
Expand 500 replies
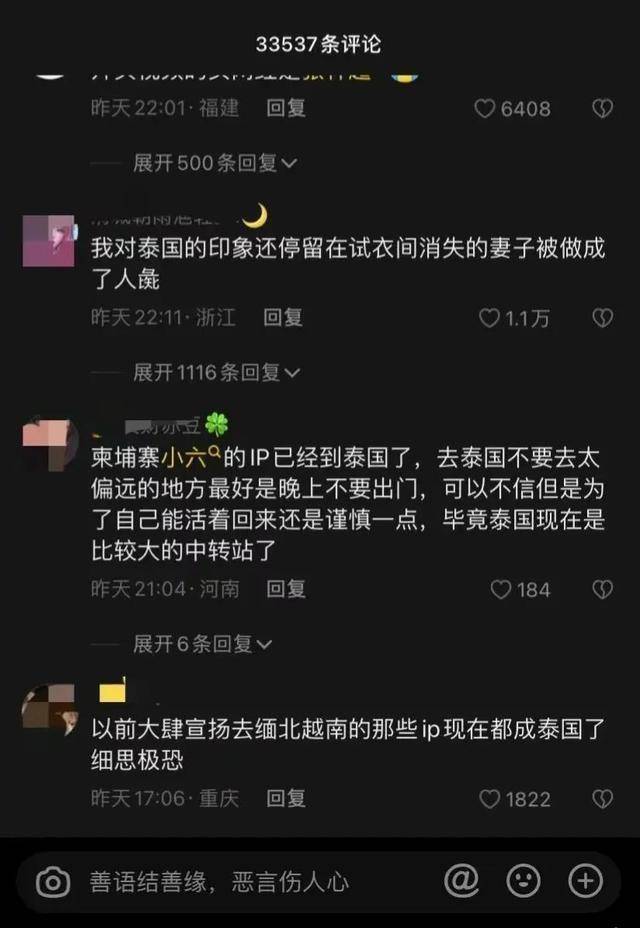215,163
